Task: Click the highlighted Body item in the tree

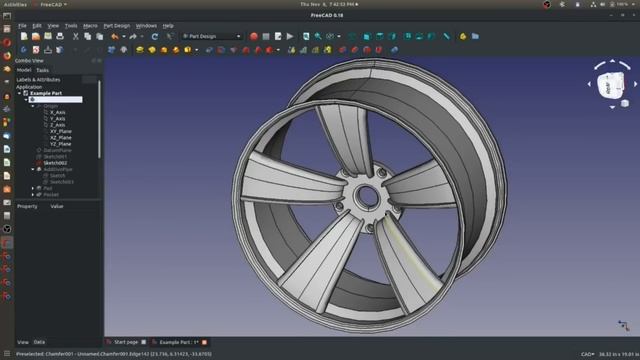Action: tap(55, 100)
